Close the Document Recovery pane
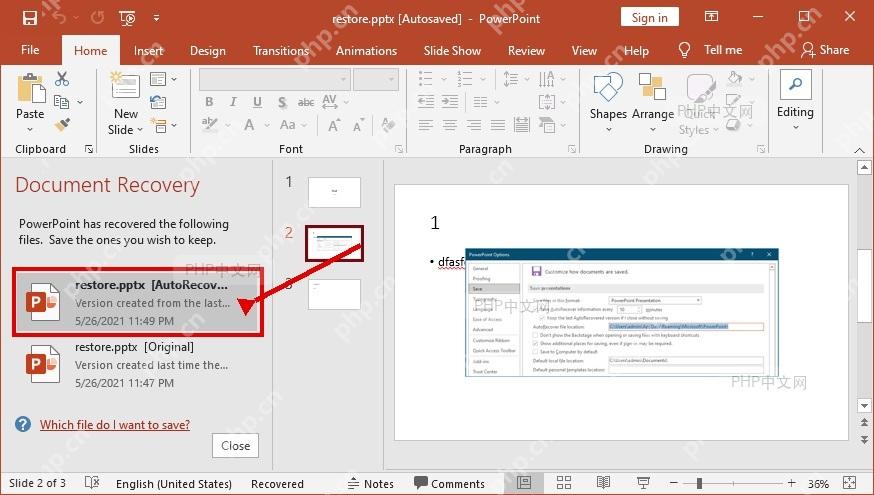 tap(235, 445)
